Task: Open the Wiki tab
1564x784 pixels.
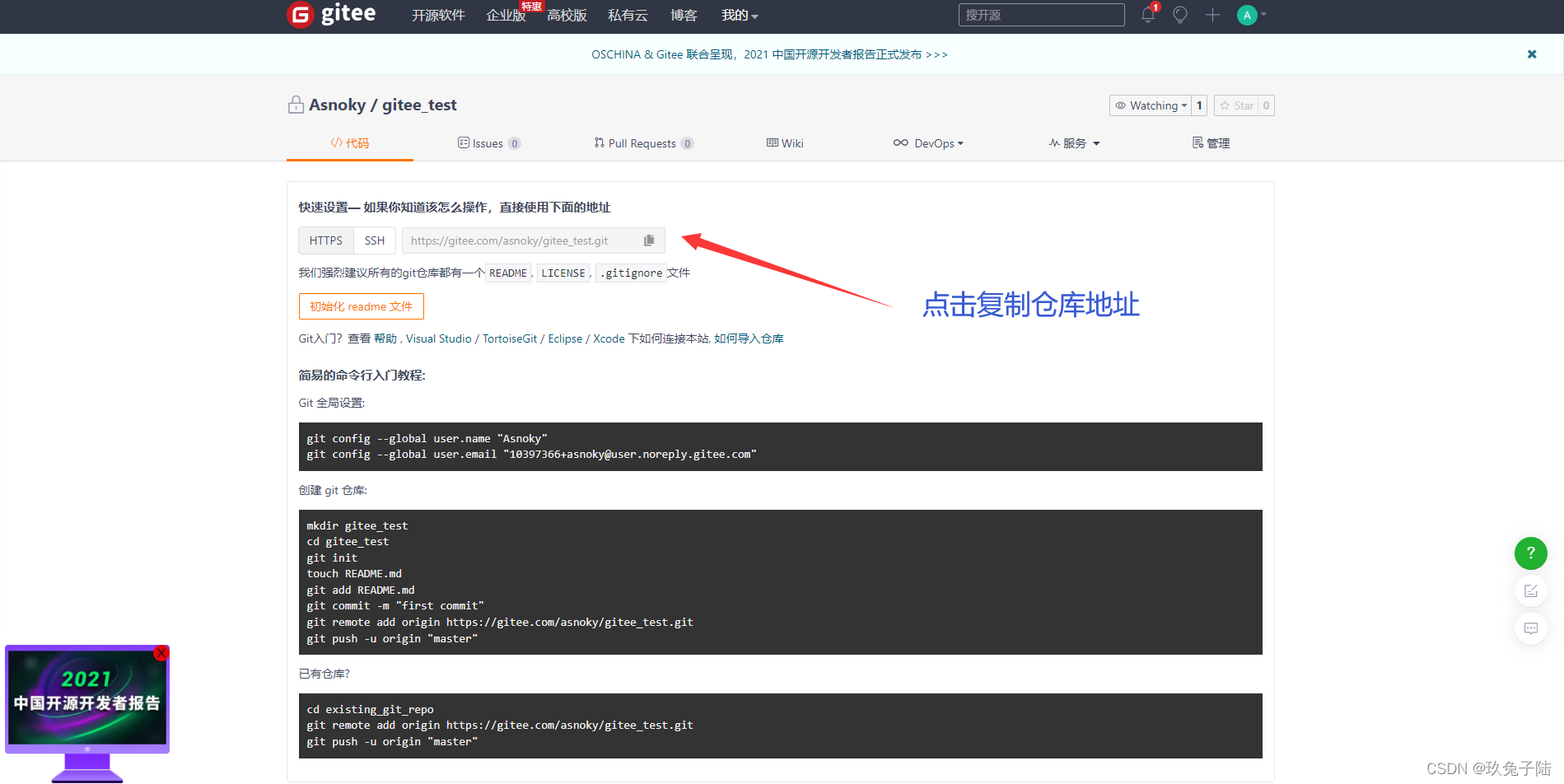Action: [x=785, y=143]
